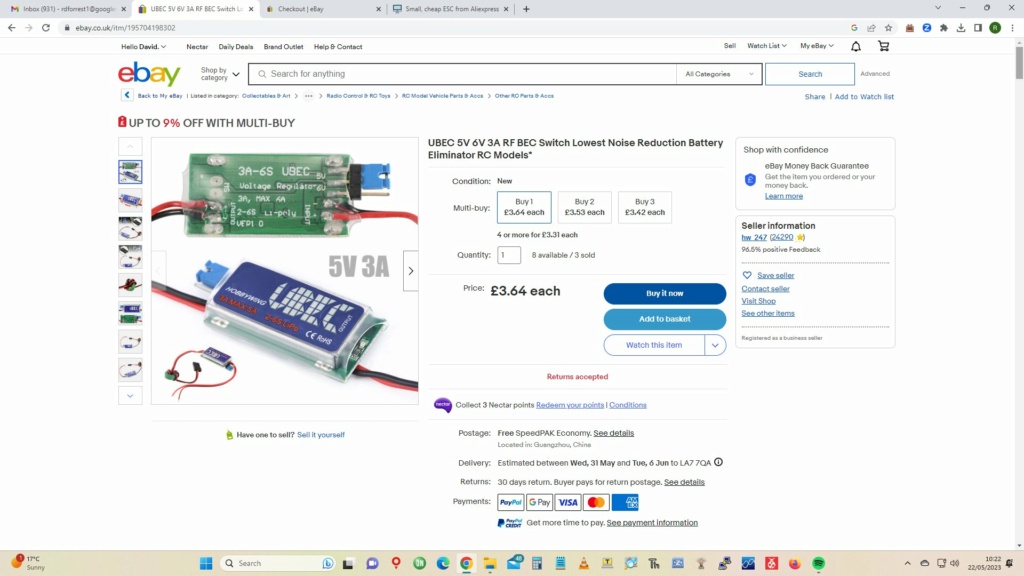Screen dimensions: 1024x576
Task: Open the eBay shopping basket icon
Action: (884, 46)
